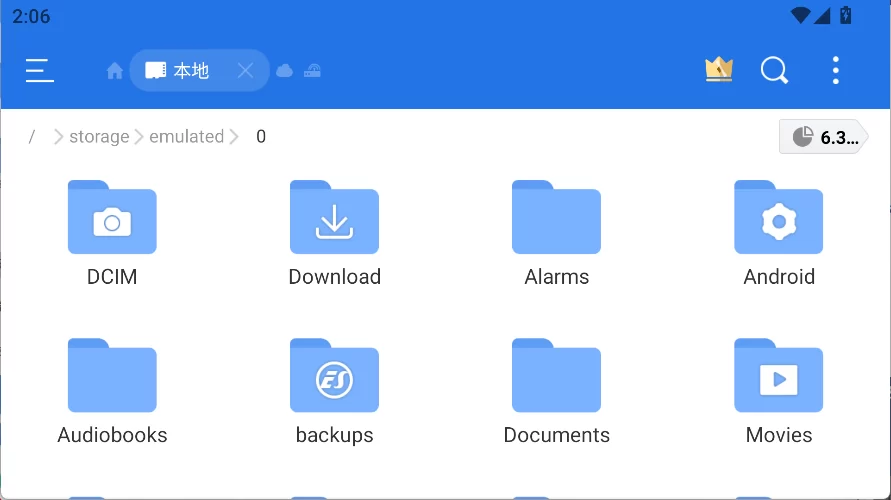Viewport: 891px width, 500px height.
Task: Navigate to storage in the breadcrumb
Action: point(99,137)
